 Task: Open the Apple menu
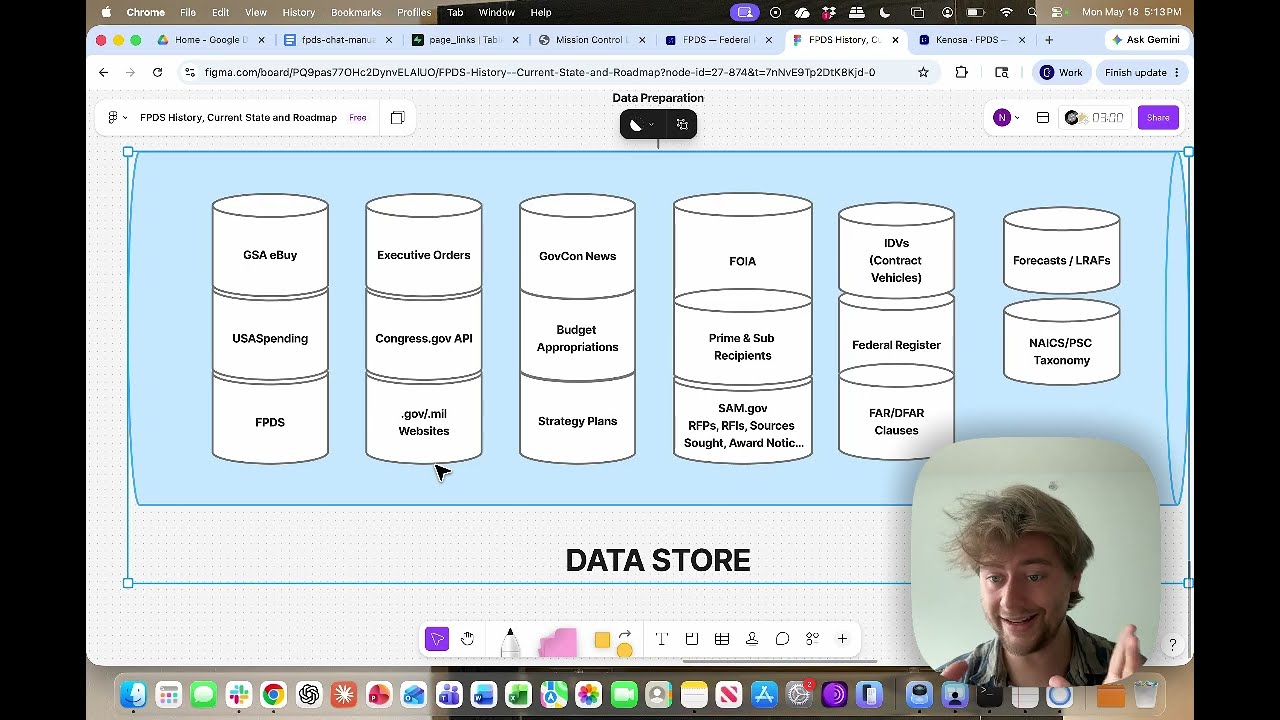pyautogui.click(x=106, y=12)
